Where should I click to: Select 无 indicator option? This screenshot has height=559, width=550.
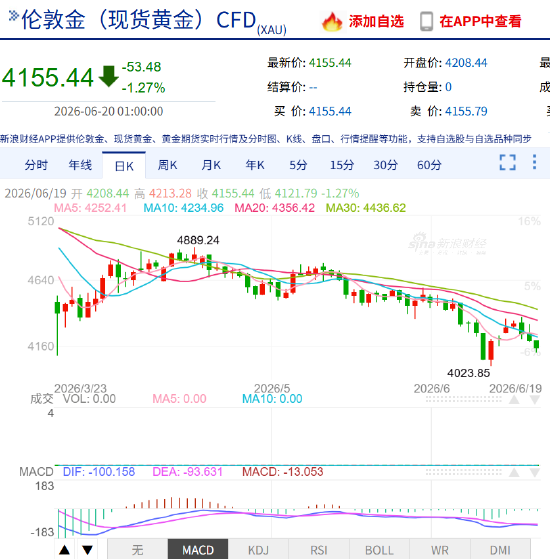click(x=138, y=550)
